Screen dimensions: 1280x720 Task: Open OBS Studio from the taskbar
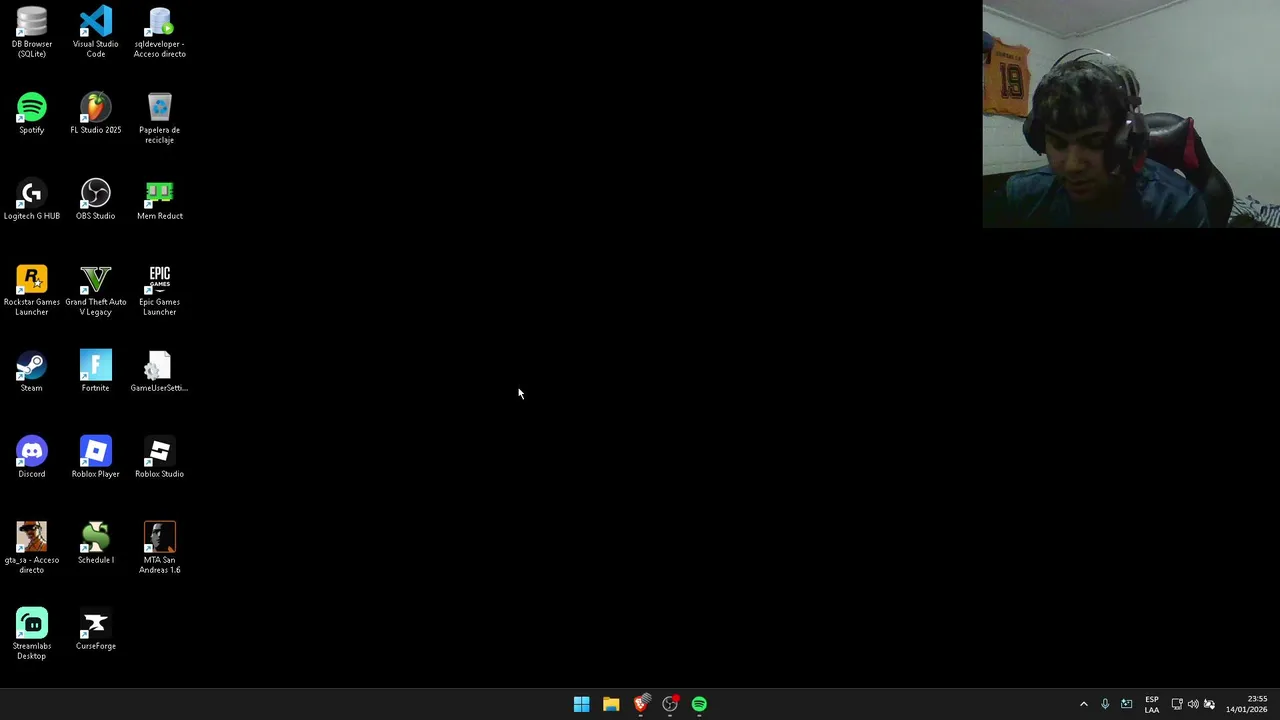[x=670, y=704]
